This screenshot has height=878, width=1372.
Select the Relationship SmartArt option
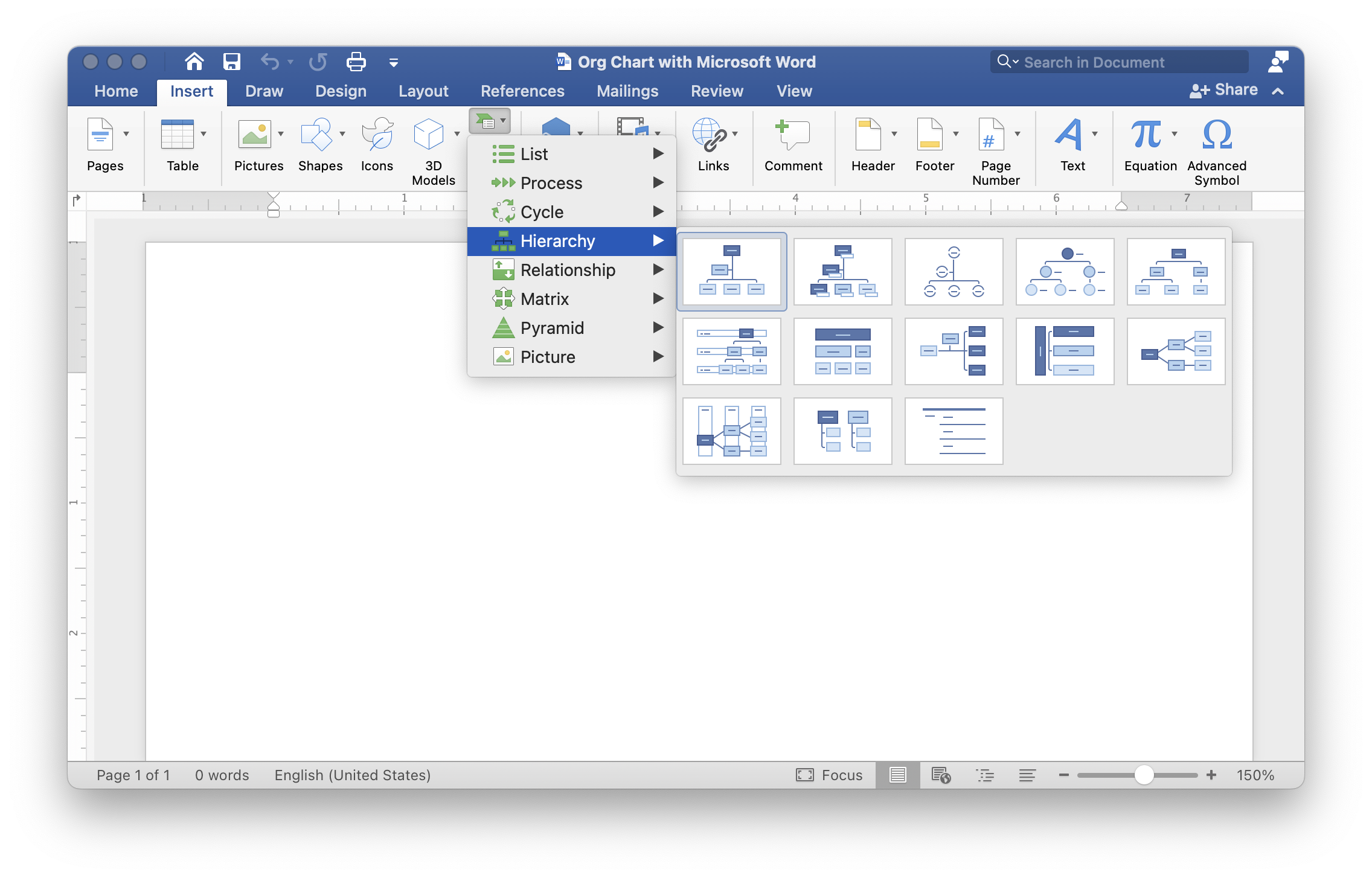click(x=567, y=269)
